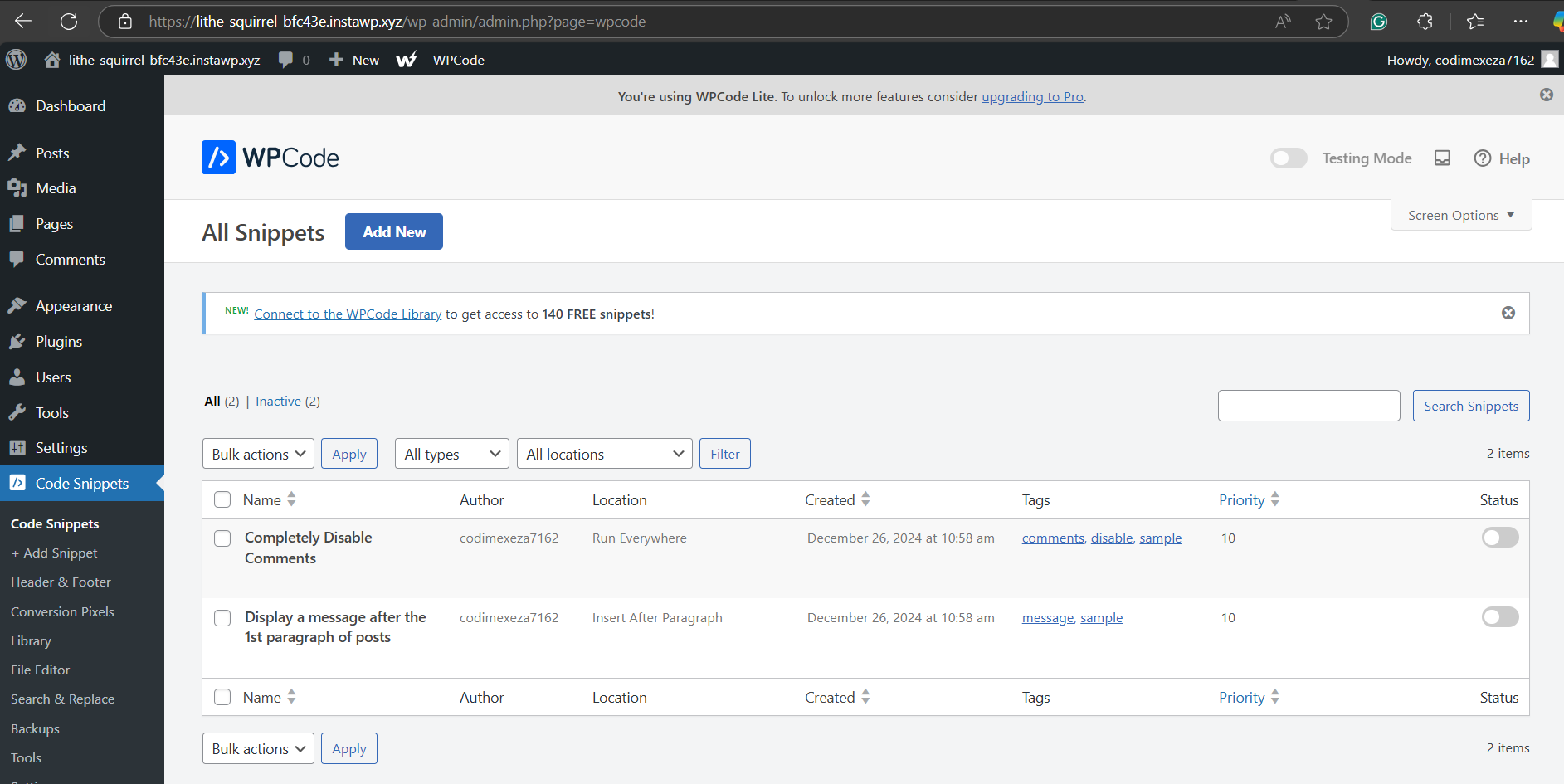Open Help via question mark icon
1564x784 pixels.
[1483, 158]
